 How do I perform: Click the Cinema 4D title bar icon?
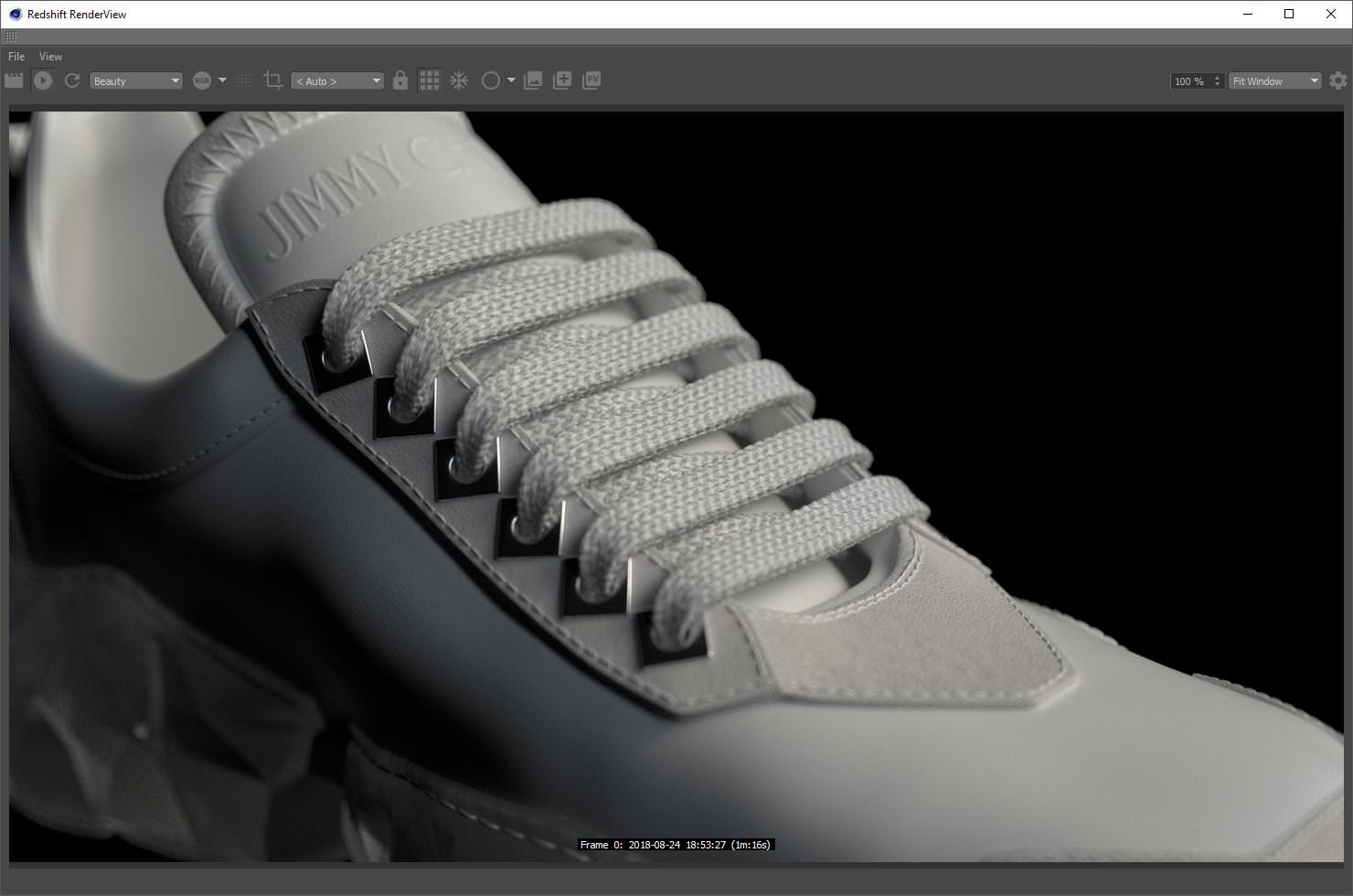(15, 14)
